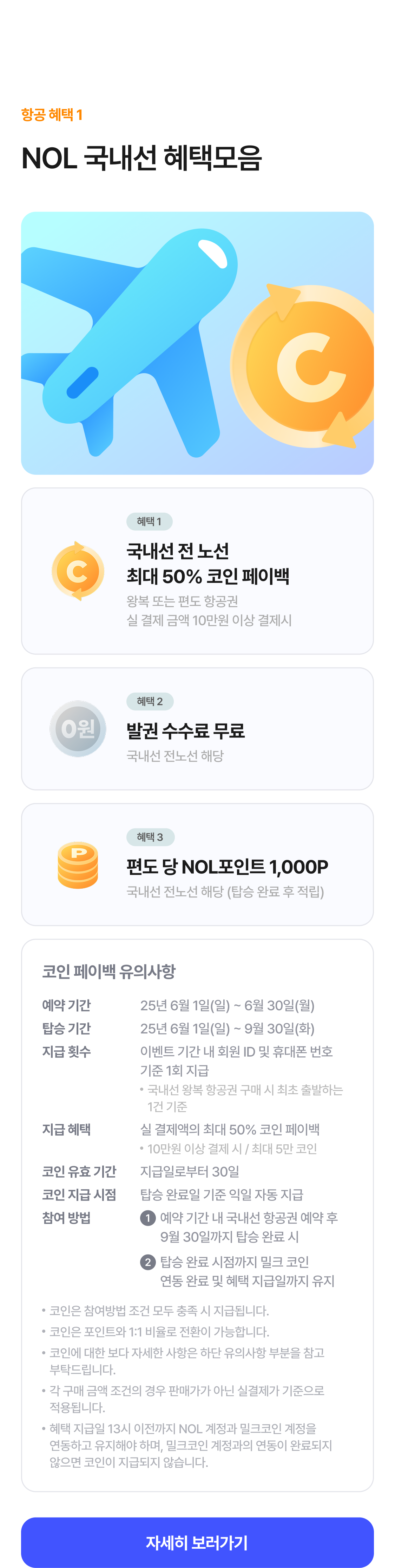
Task: Click the numbered step 1 circle icon
Action: click(x=147, y=1217)
